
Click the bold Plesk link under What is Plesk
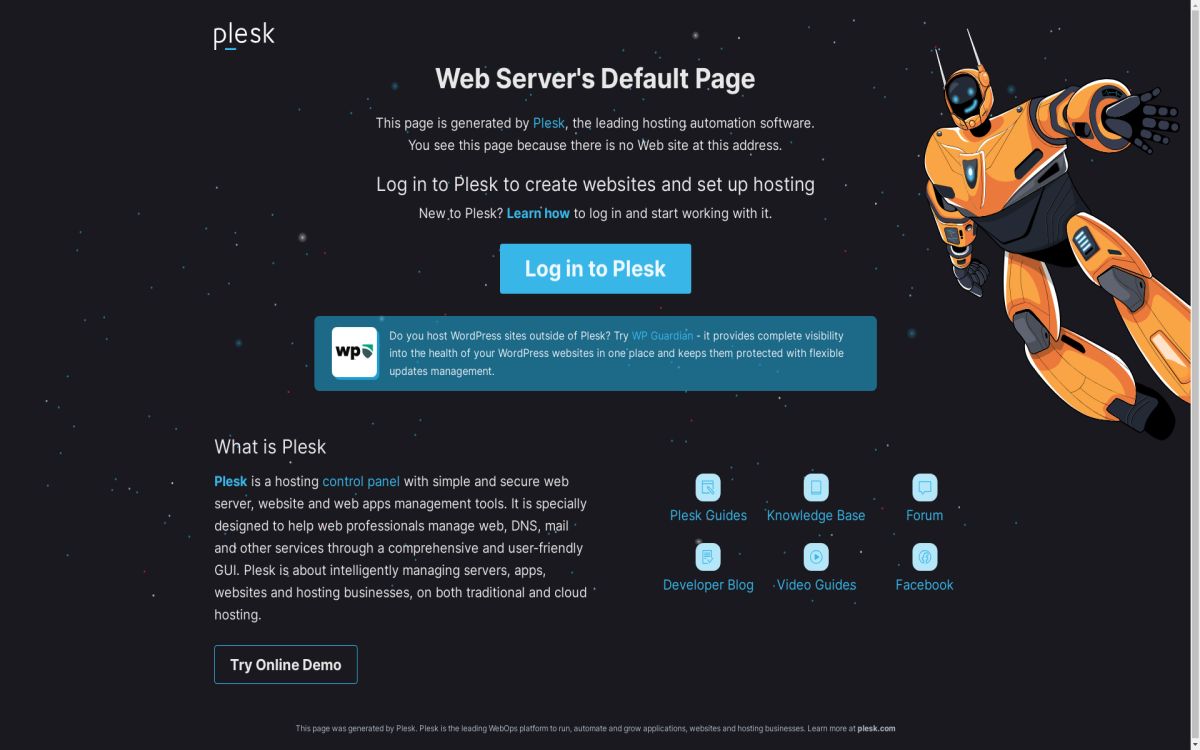pyautogui.click(x=230, y=481)
